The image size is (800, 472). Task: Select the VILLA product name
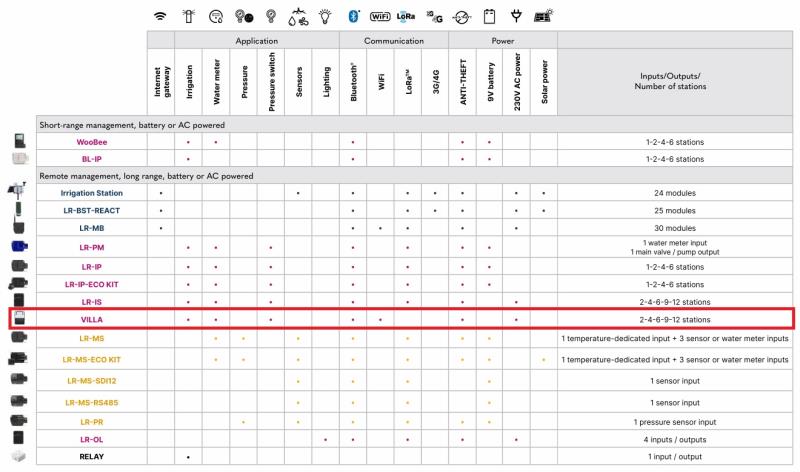tap(92, 318)
